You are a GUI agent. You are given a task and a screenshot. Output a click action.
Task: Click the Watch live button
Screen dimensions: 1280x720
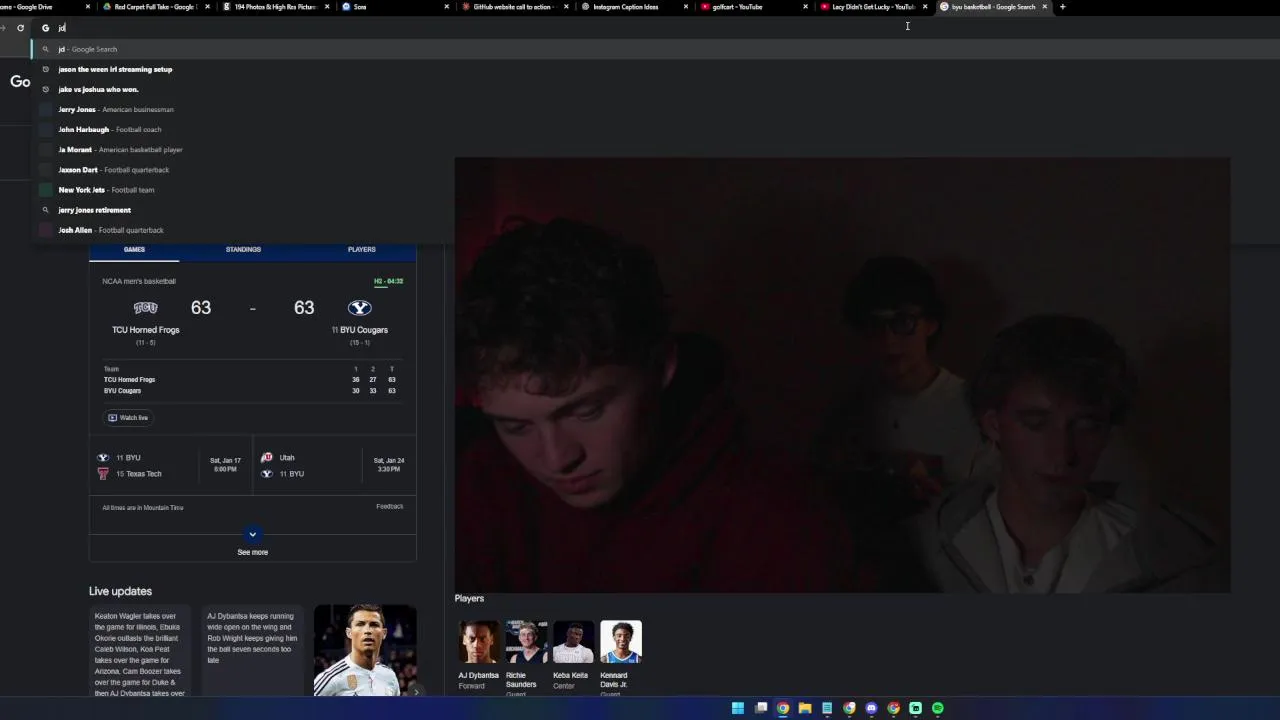click(x=129, y=418)
